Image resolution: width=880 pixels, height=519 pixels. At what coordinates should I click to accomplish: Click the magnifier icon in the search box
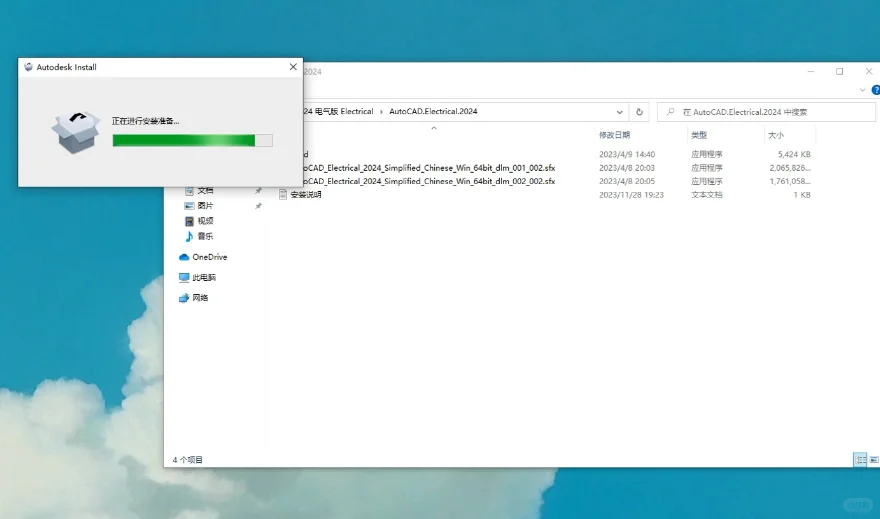[x=670, y=112]
